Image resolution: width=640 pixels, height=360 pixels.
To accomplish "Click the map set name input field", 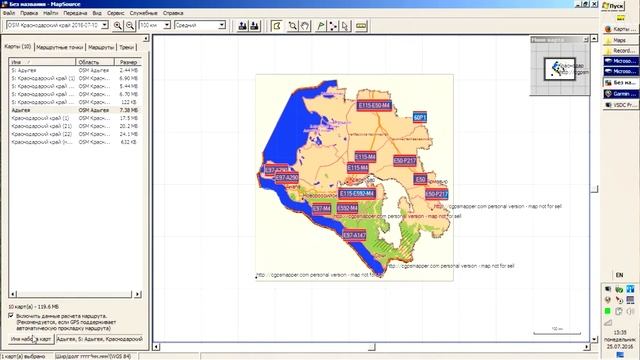I will [x=99, y=339].
